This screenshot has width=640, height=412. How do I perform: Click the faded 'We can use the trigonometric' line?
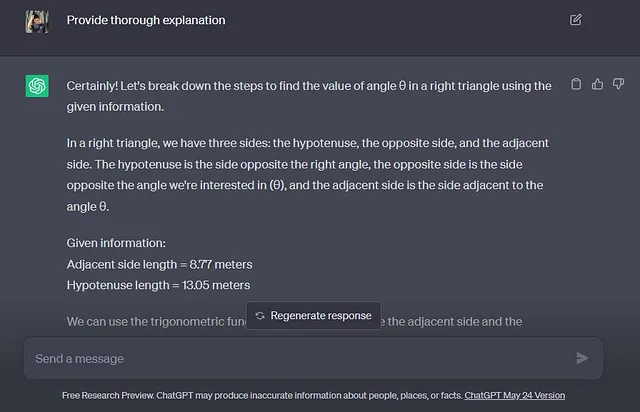tap(294, 322)
